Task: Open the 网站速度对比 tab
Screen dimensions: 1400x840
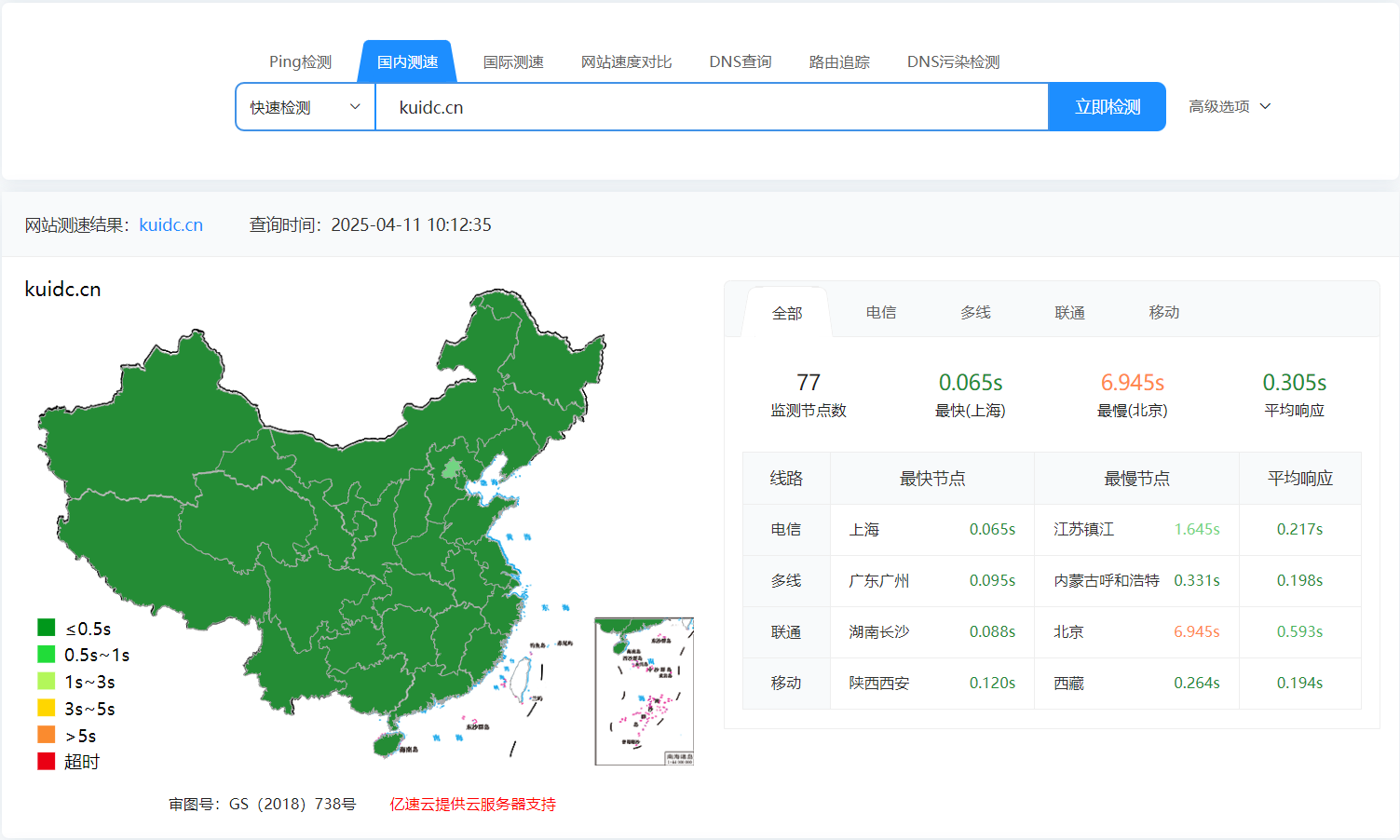Action: pyautogui.click(x=626, y=61)
